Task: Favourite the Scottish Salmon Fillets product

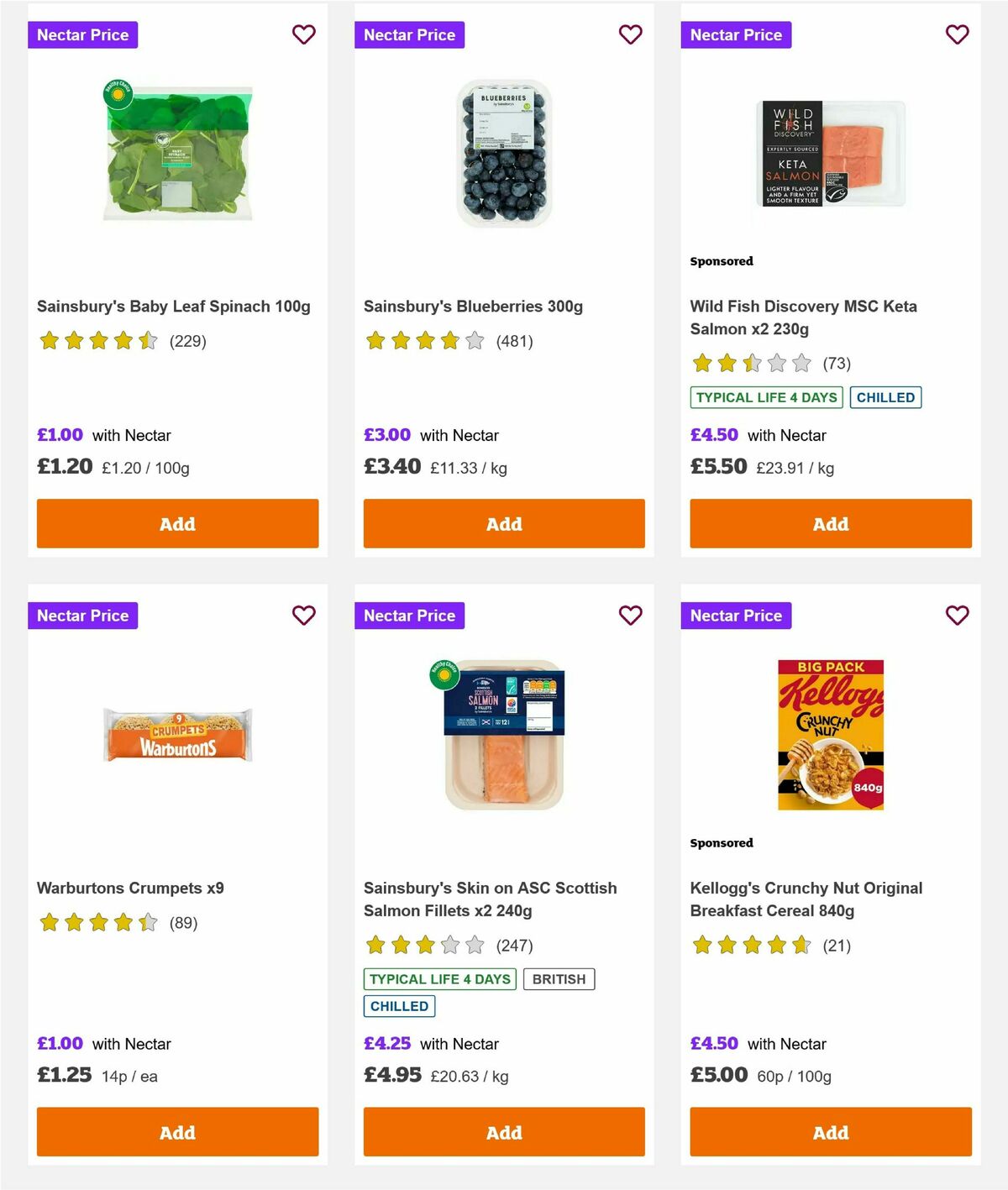Action: 631,616
